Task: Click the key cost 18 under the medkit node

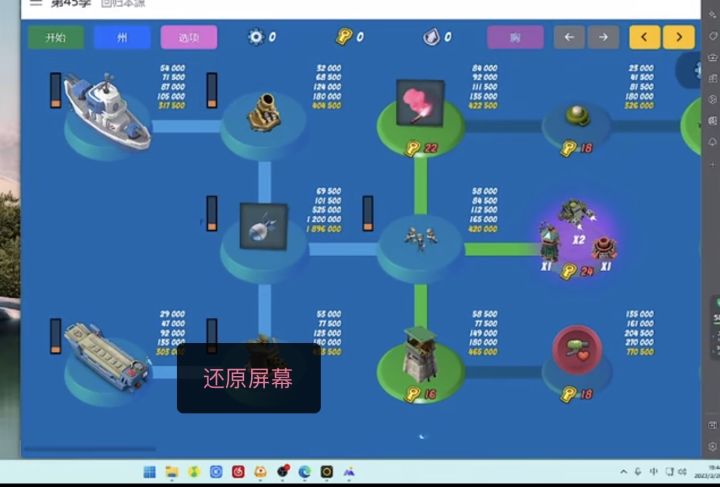Action: (577, 394)
